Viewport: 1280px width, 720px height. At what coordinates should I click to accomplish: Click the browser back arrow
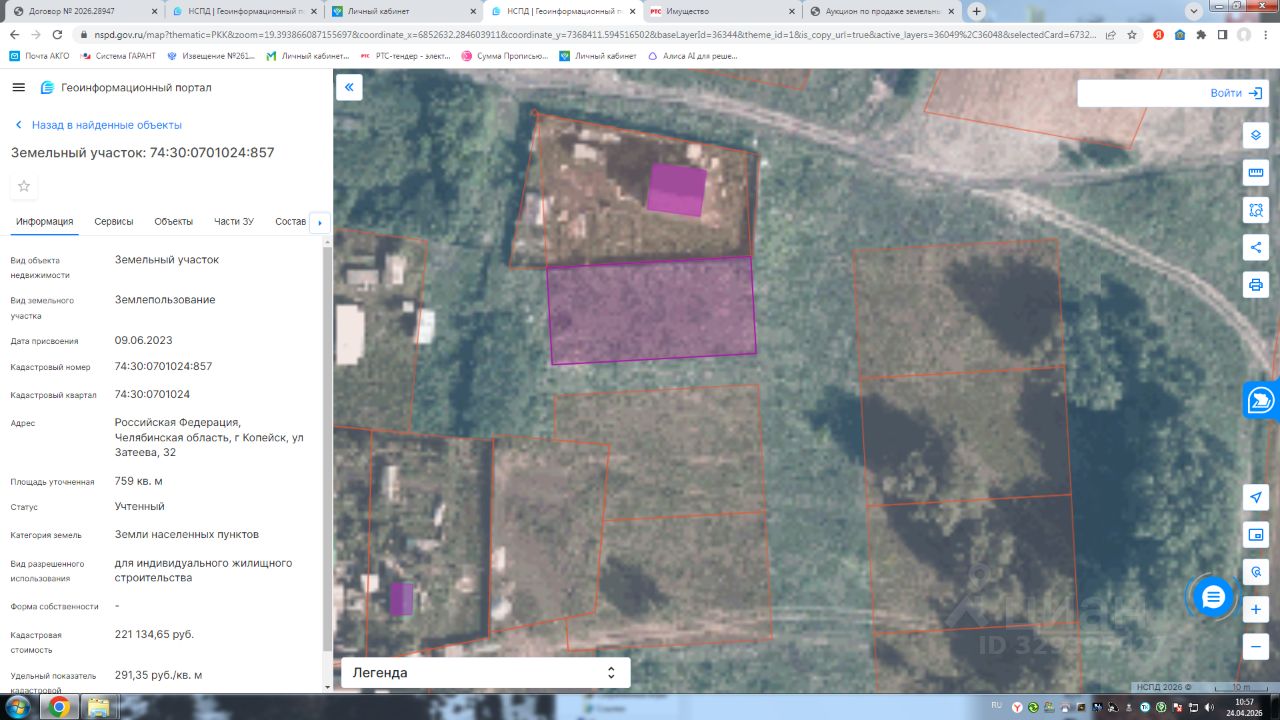coord(14,34)
